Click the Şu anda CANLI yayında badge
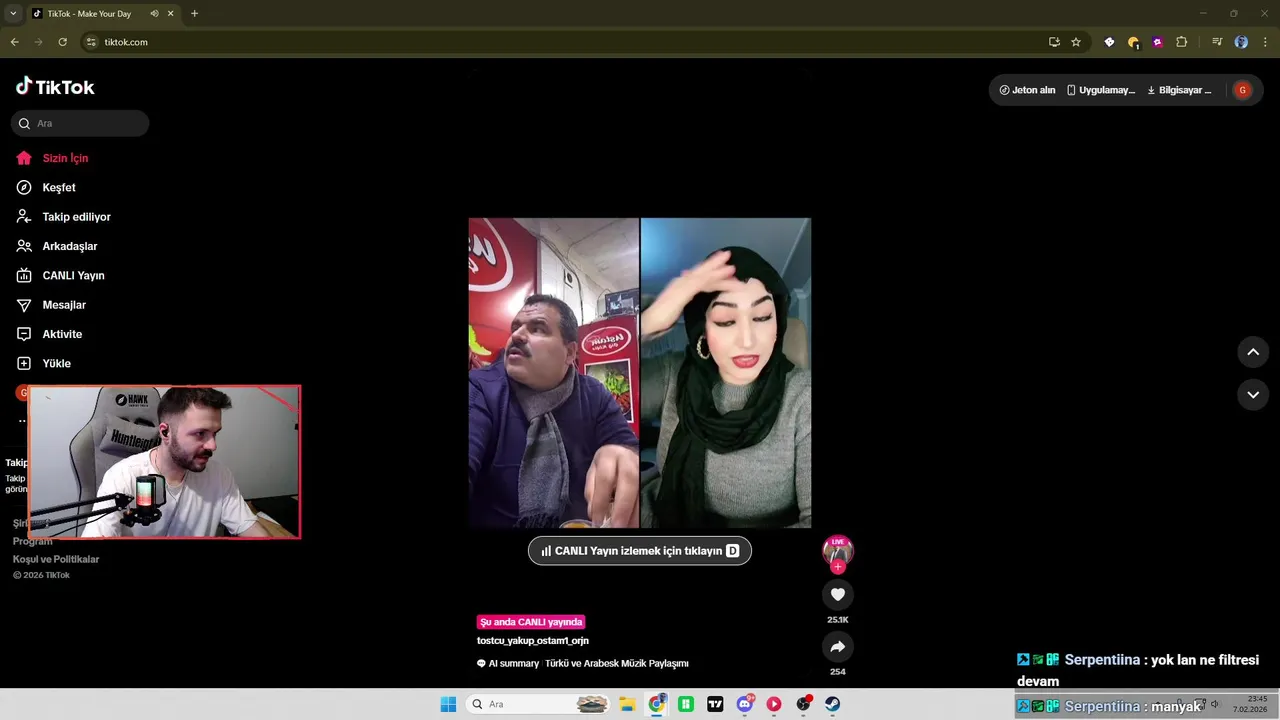 point(531,622)
